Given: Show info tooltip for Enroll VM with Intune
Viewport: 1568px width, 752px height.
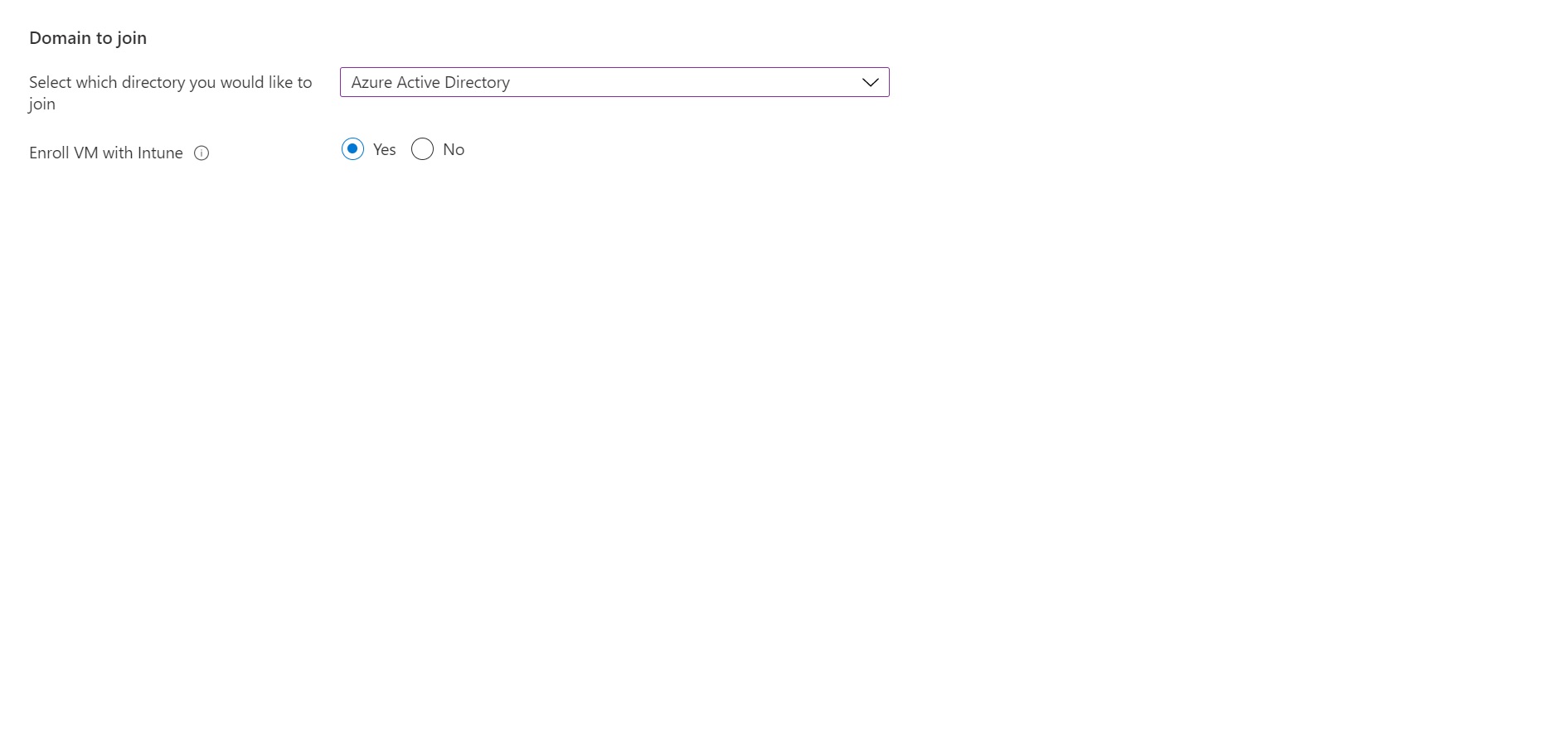Looking at the screenshot, I should (x=201, y=153).
